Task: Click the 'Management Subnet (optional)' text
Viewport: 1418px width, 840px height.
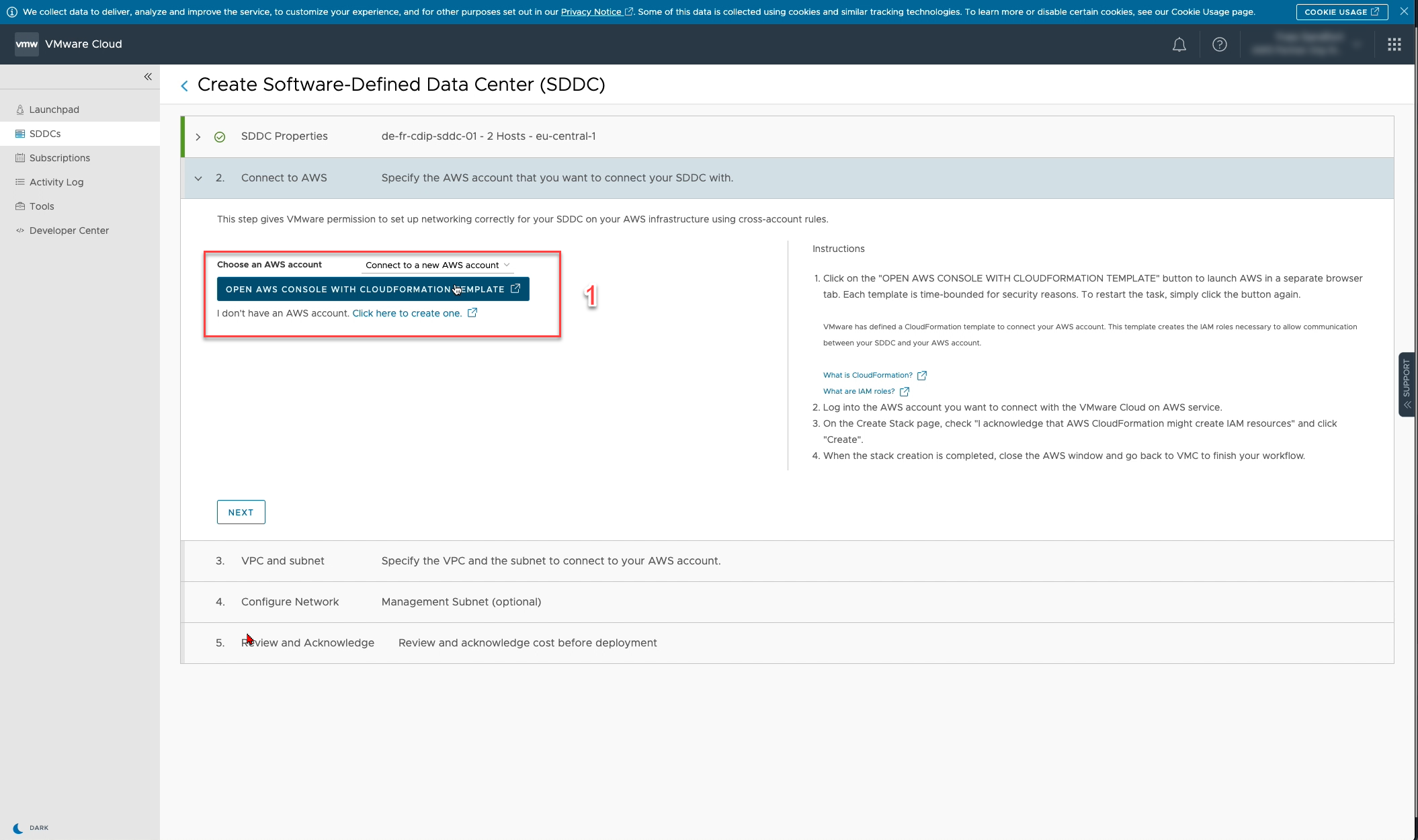Action: click(461, 602)
